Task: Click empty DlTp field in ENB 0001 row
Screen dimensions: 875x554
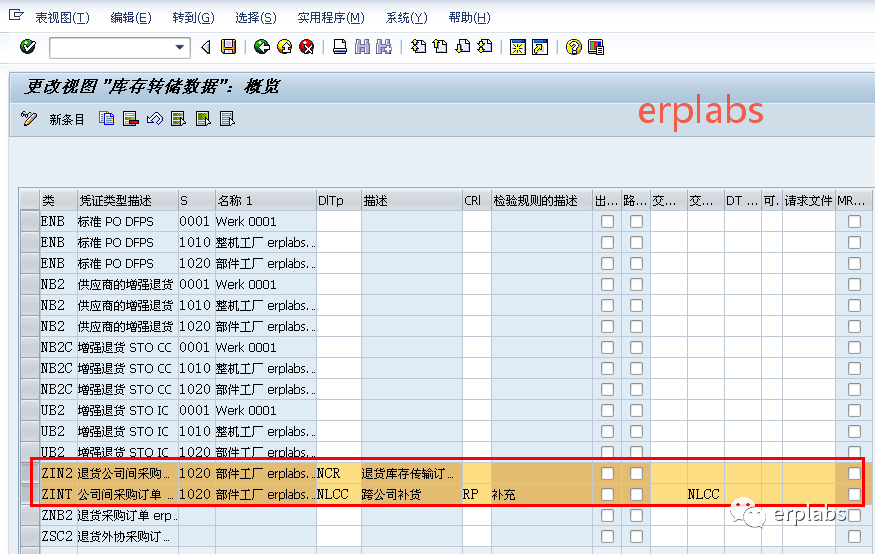Action: click(x=339, y=221)
